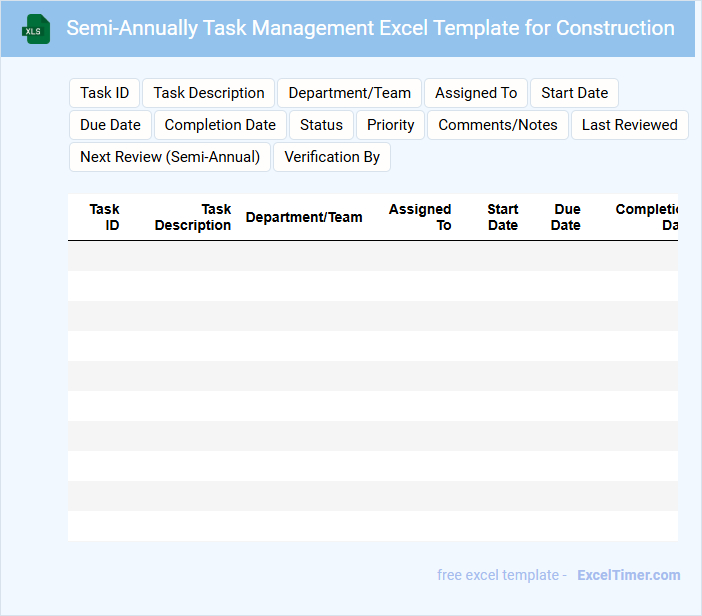Click the Department/Team tag
Screen dimensions: 702x616
[x=350, y=93]
